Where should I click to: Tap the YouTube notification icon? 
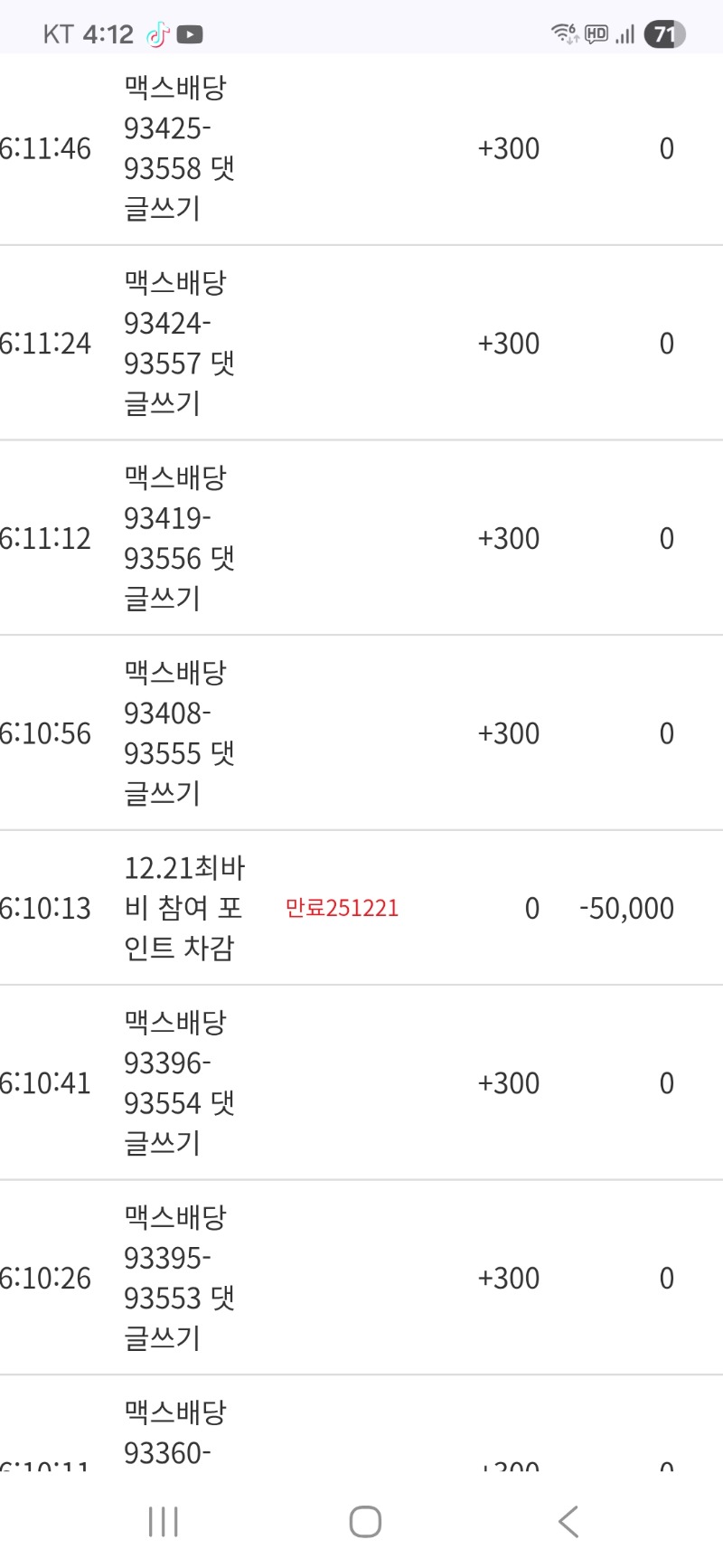[190, 34]
